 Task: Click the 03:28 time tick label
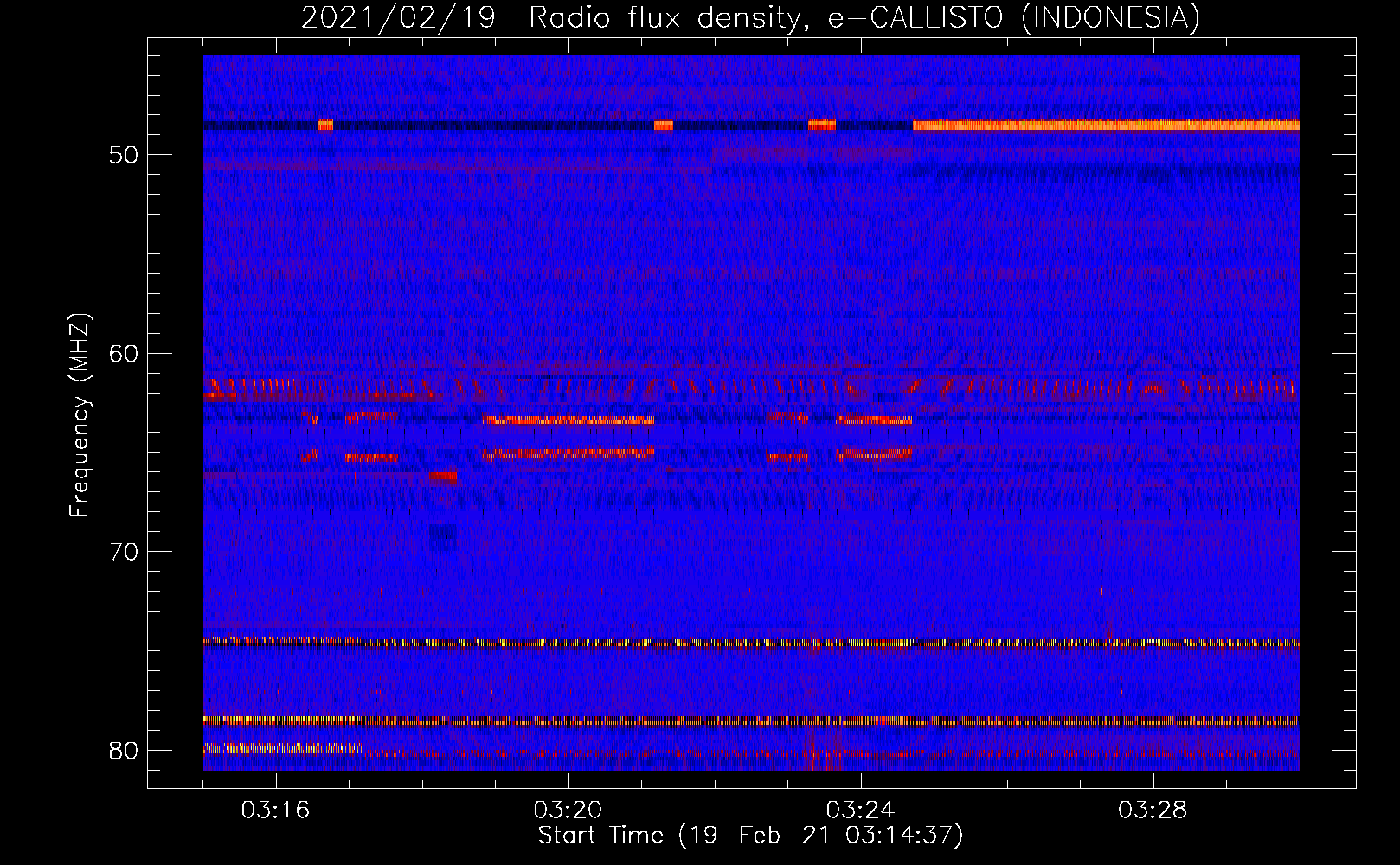(1153, 811)
